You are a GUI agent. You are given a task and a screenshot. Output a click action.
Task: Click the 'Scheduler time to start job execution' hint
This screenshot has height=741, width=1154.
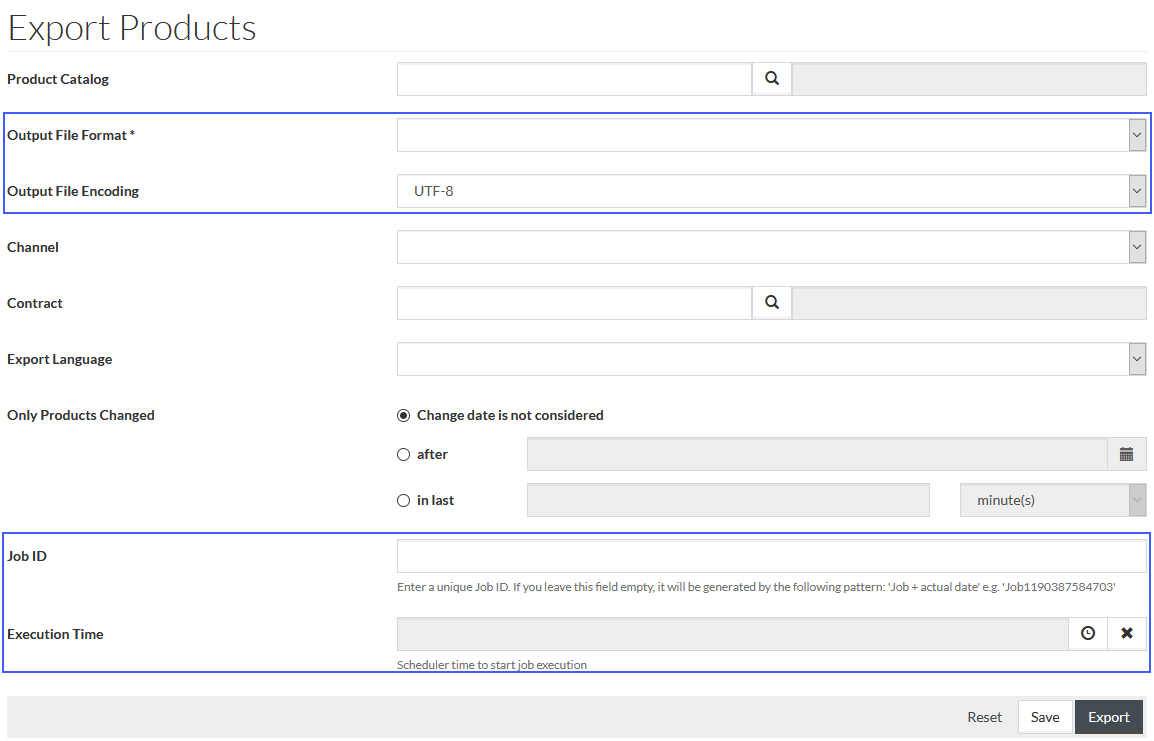(x=492, y=664)
